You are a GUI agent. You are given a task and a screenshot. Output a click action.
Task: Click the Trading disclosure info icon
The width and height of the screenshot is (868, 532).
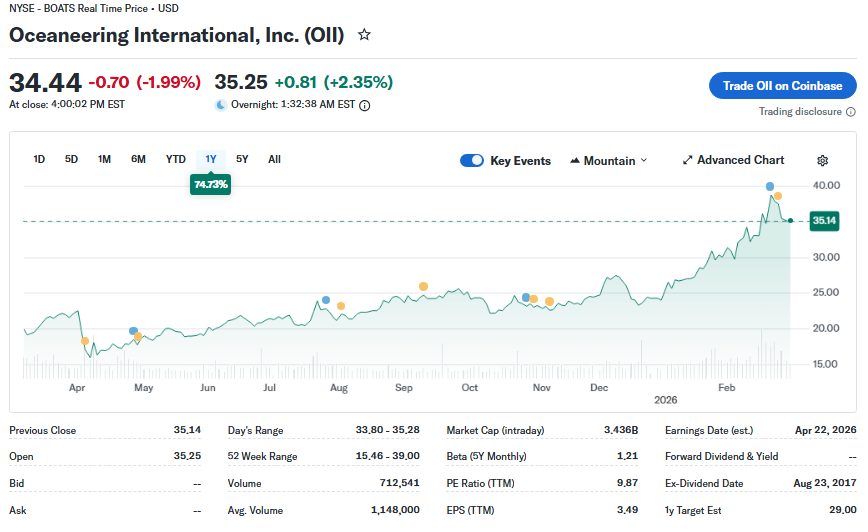click(x=851, y=112)
